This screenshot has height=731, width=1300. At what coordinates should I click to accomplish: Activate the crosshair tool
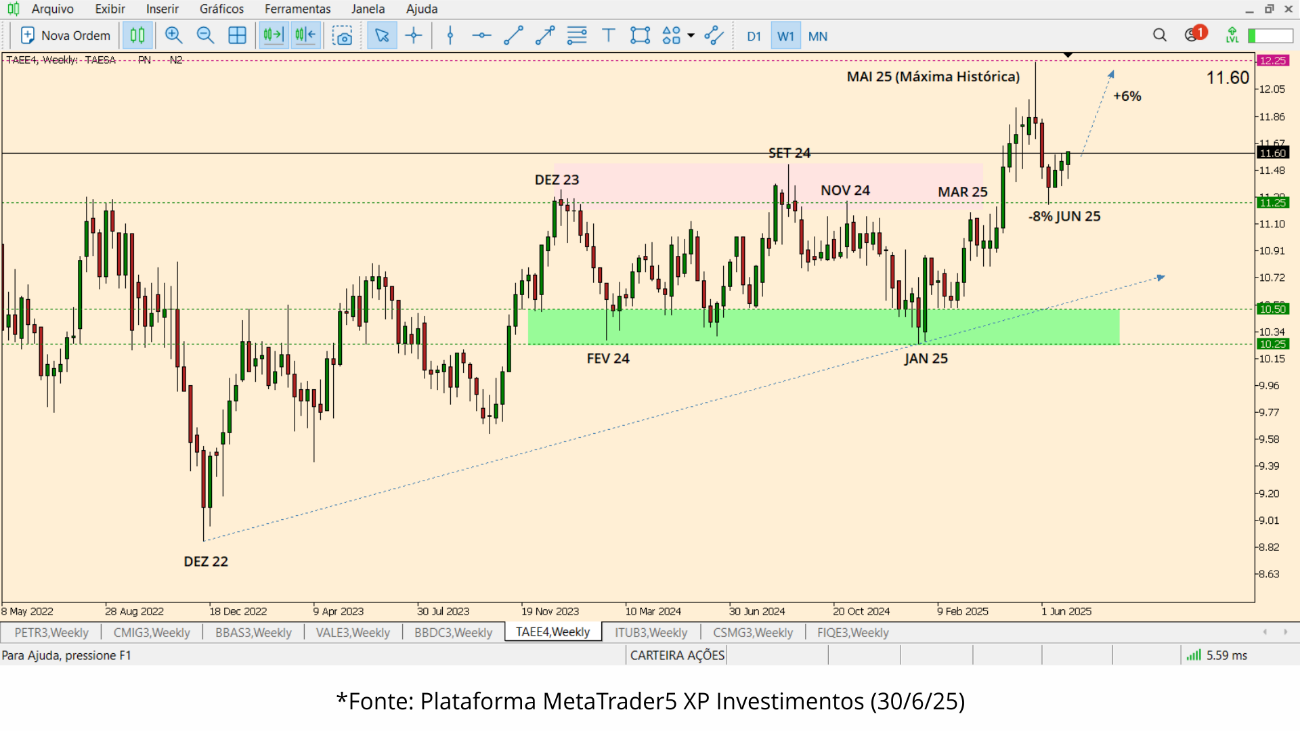pyautogui.click(x=414, y=36)
